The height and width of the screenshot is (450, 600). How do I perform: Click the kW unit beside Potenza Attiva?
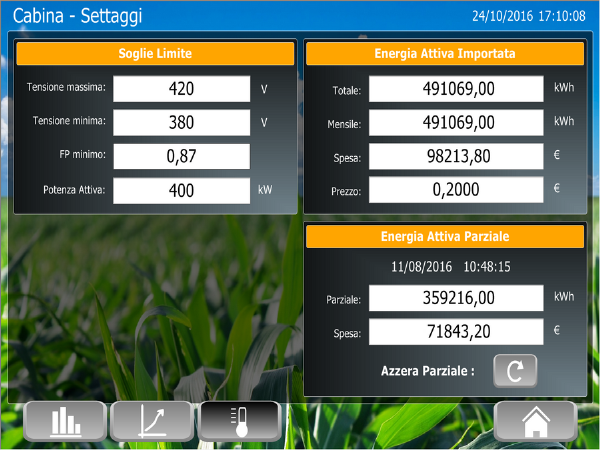265,190
